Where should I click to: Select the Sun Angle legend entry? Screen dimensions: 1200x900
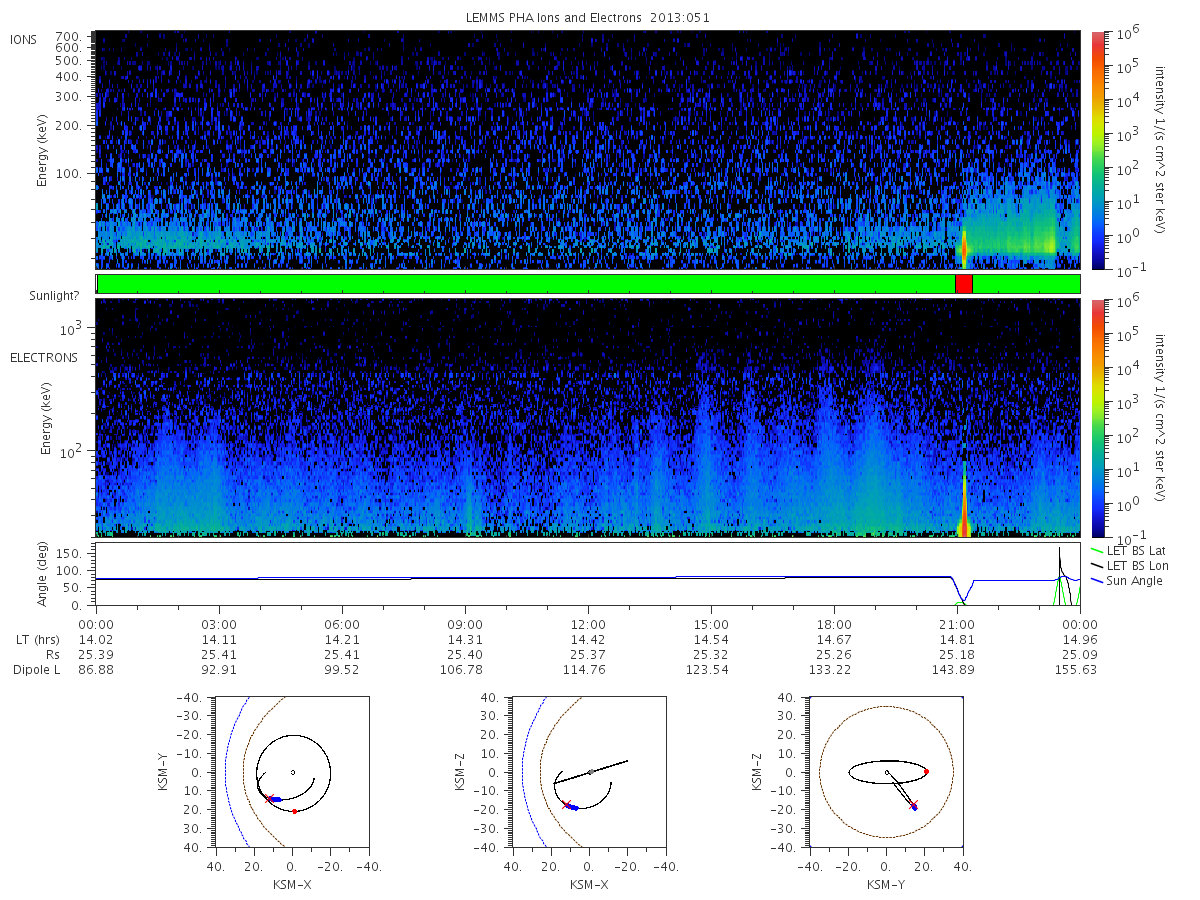pos(1127,580)
